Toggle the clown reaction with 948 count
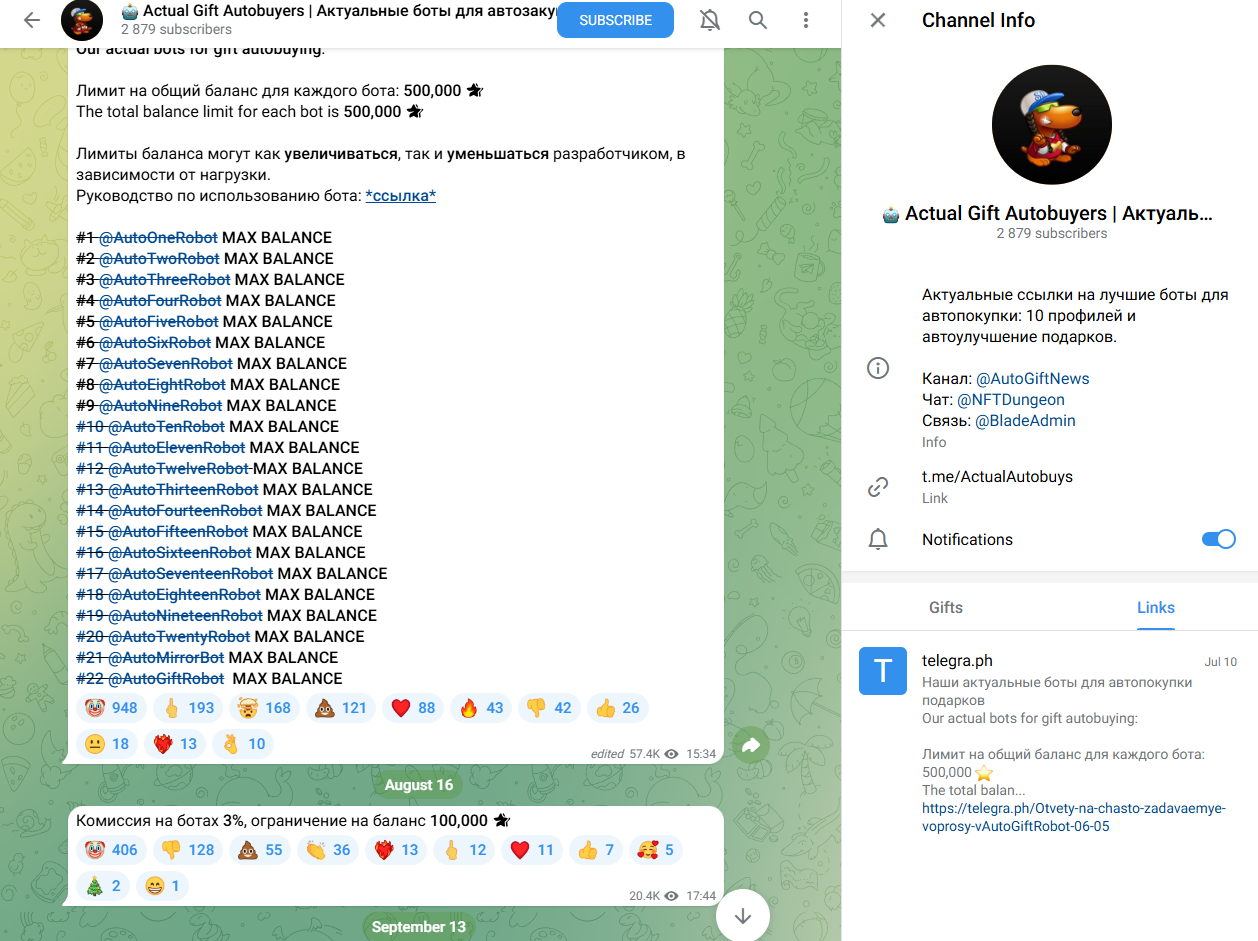This screenshot has height=941, width=1258. coord(111,708)
